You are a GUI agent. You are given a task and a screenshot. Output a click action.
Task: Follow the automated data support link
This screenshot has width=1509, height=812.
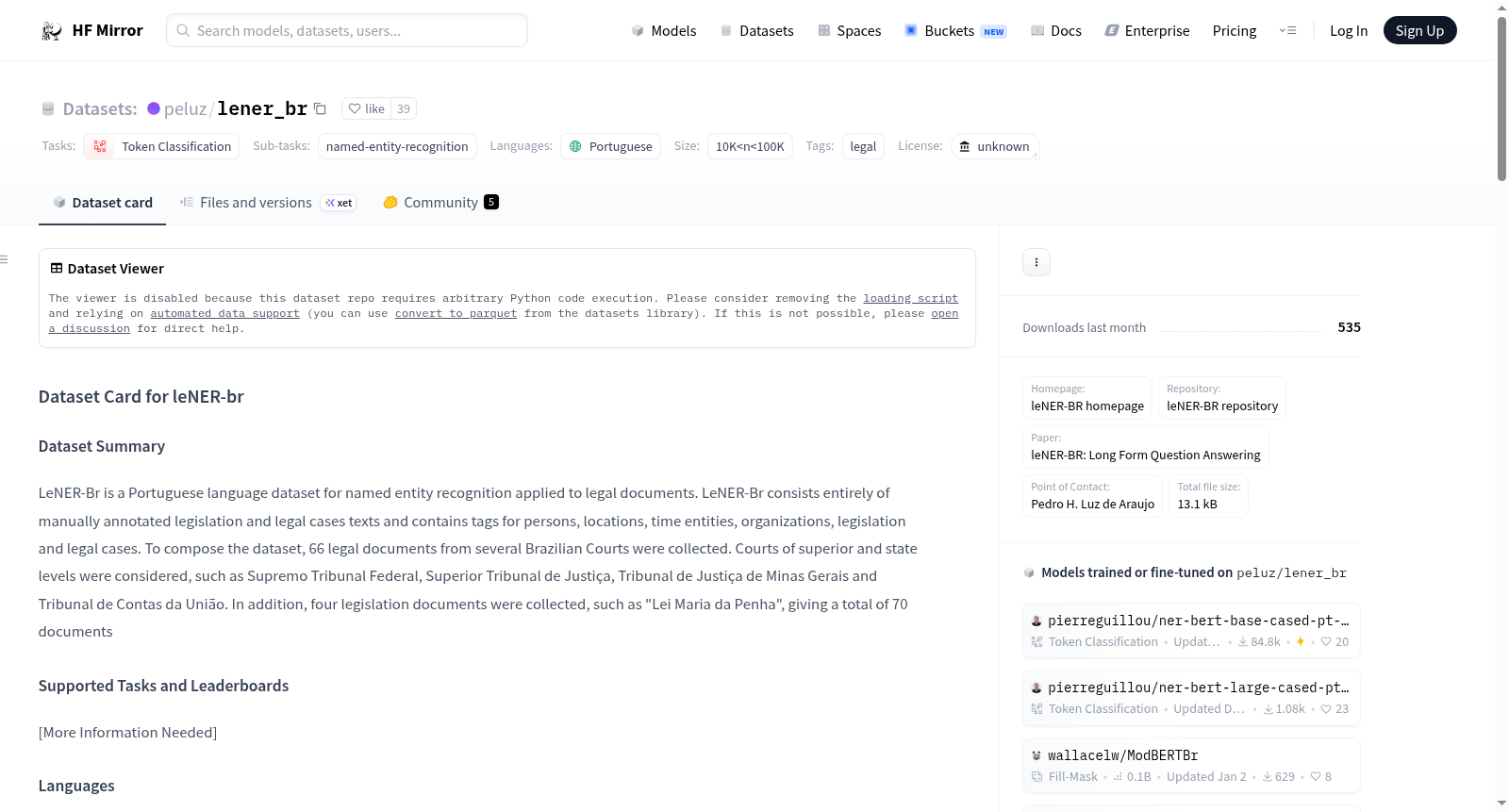coord(224,313)
